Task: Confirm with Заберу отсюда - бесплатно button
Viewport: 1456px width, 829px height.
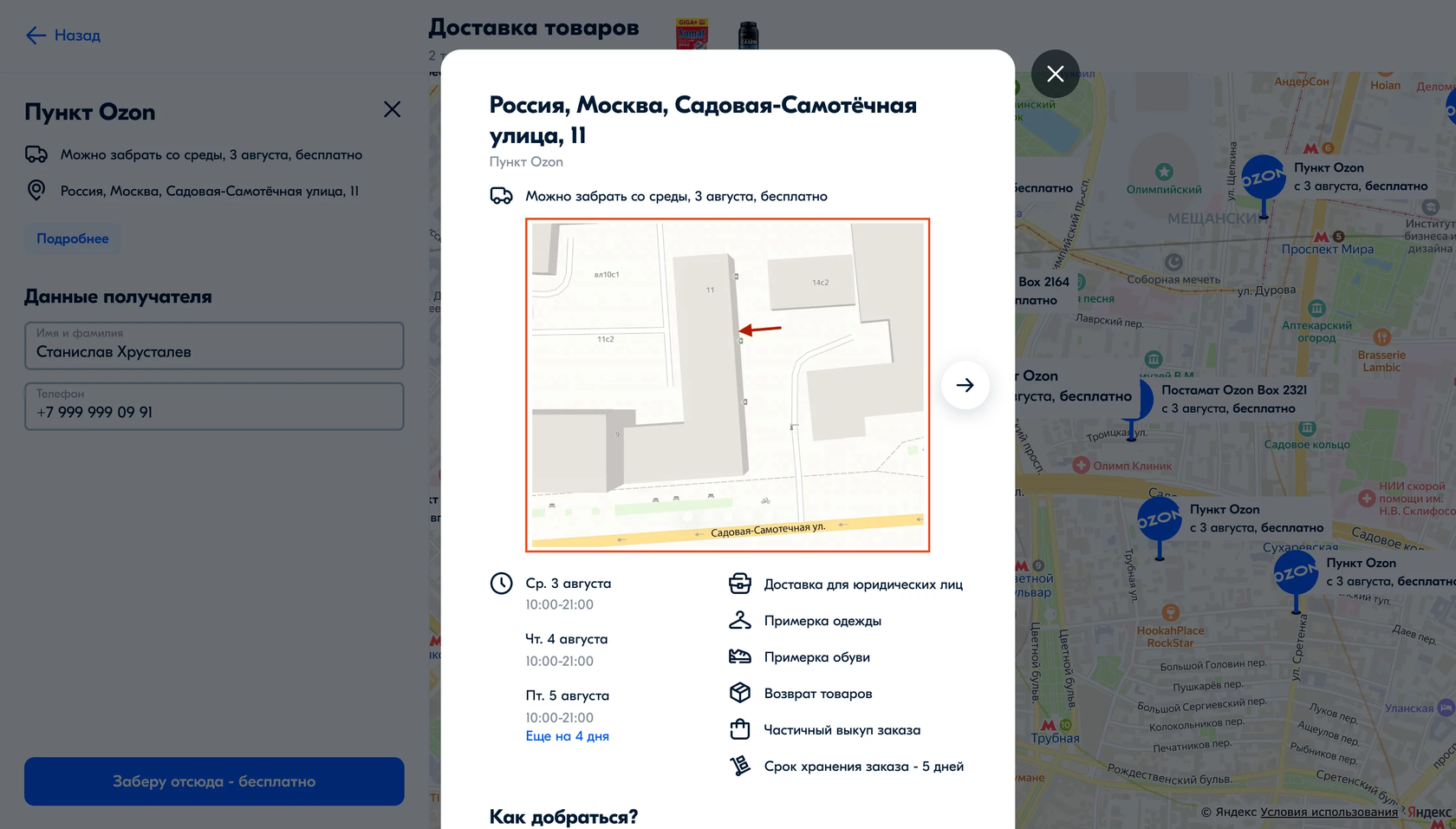Action: 214,781
